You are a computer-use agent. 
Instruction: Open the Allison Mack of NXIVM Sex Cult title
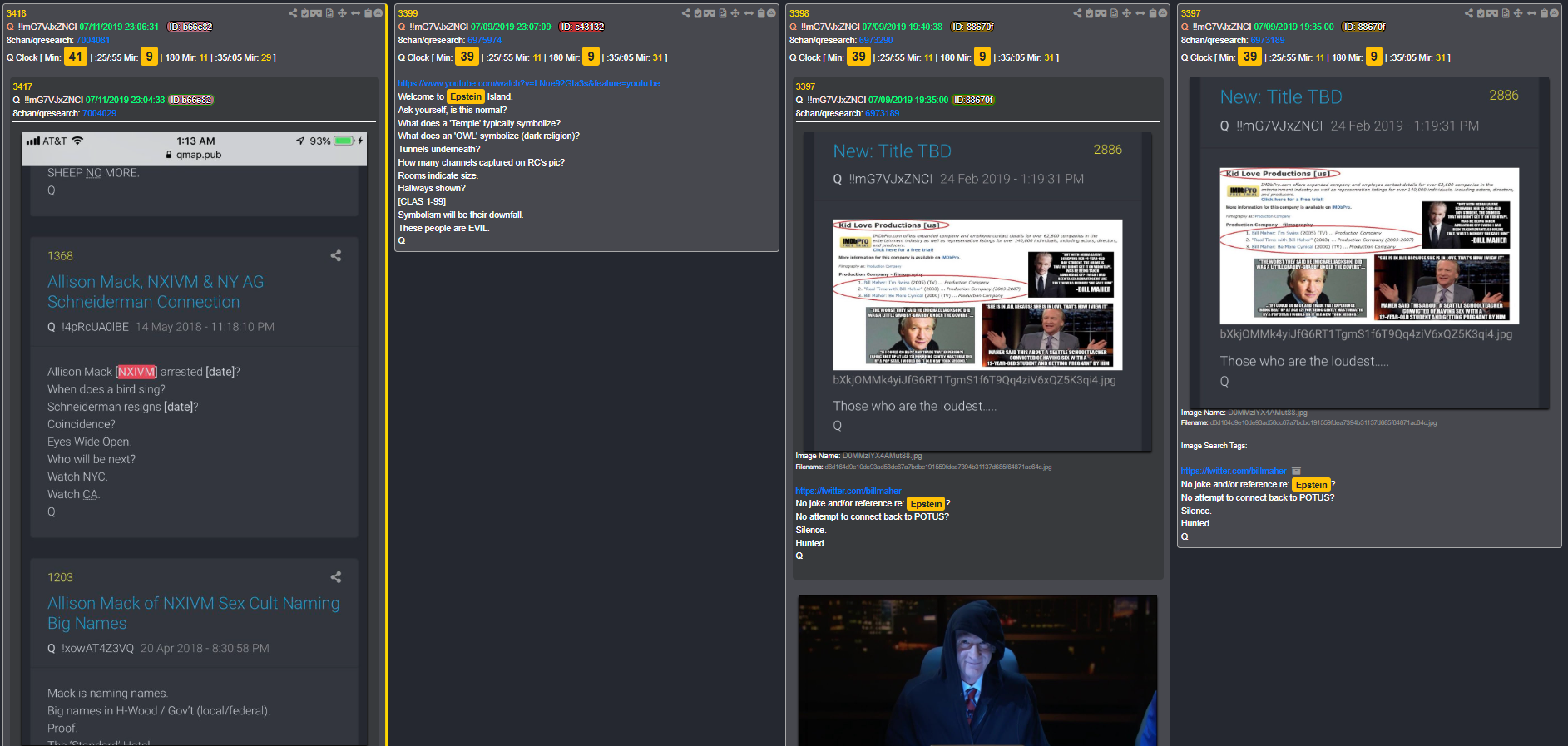point(193,613)
